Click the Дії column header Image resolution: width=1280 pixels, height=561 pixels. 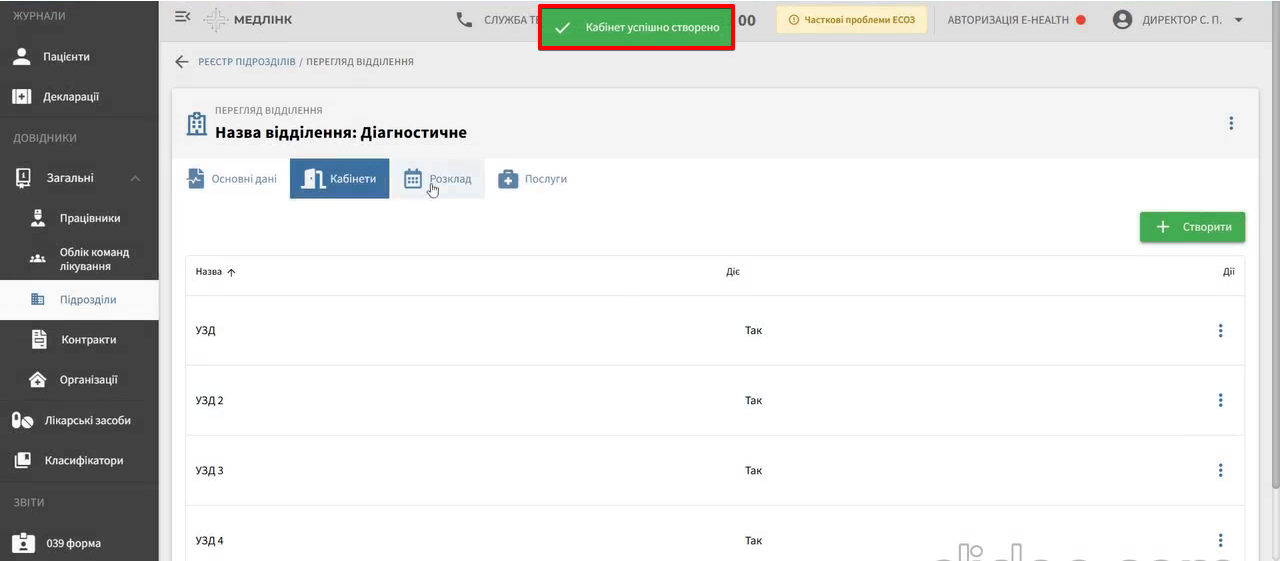(x=1228, y=272)
